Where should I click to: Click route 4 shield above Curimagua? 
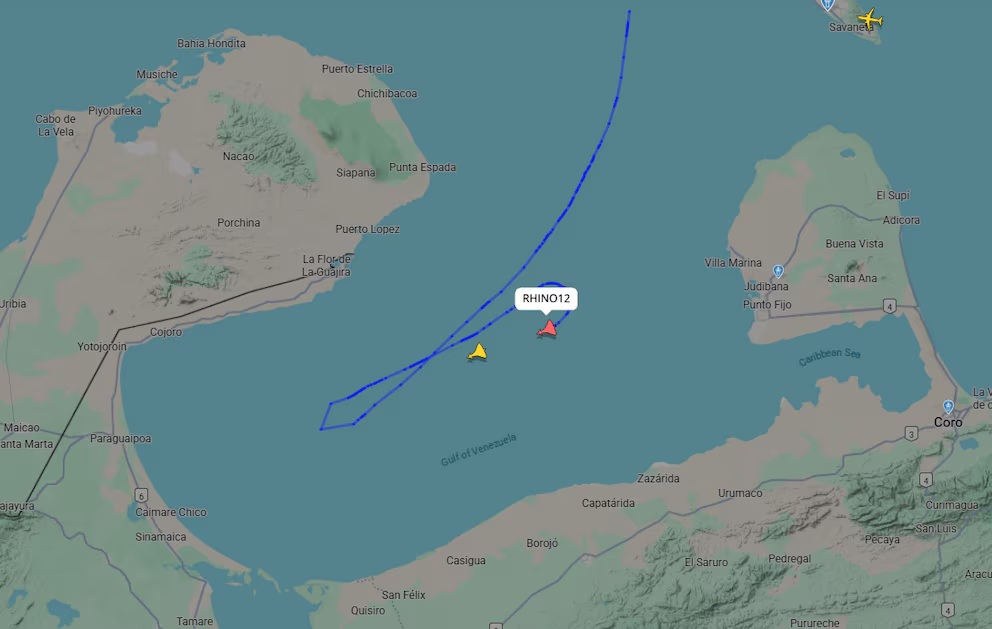coord(926,480)
